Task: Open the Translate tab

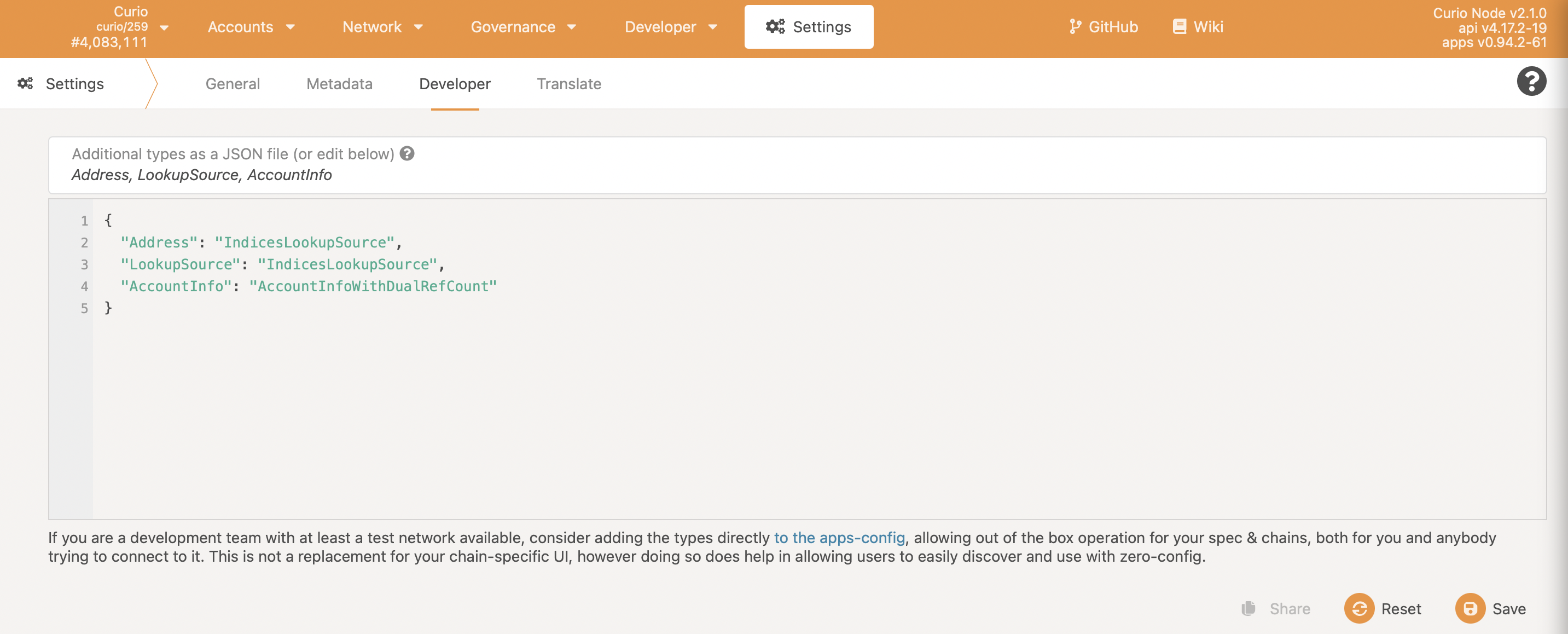Action: (x=568, y=83)
